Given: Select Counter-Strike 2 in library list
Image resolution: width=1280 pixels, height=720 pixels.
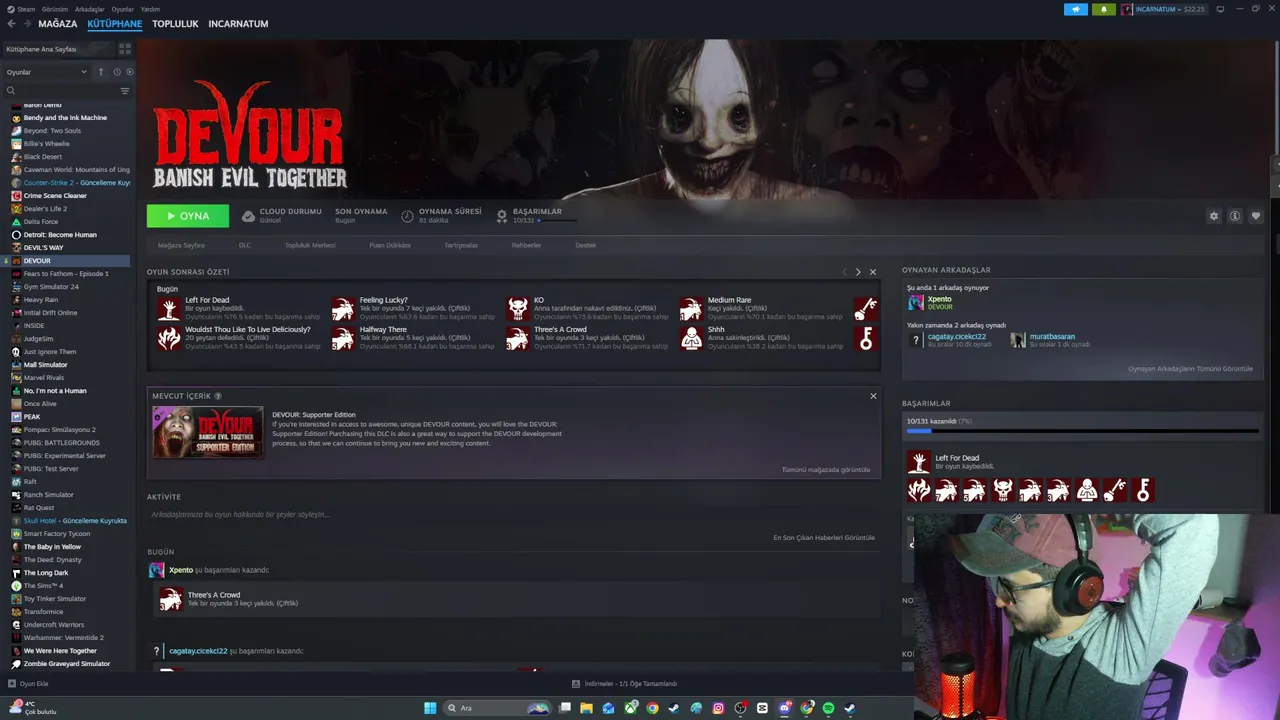Looking at the screenshot, I should coord(70,183).
